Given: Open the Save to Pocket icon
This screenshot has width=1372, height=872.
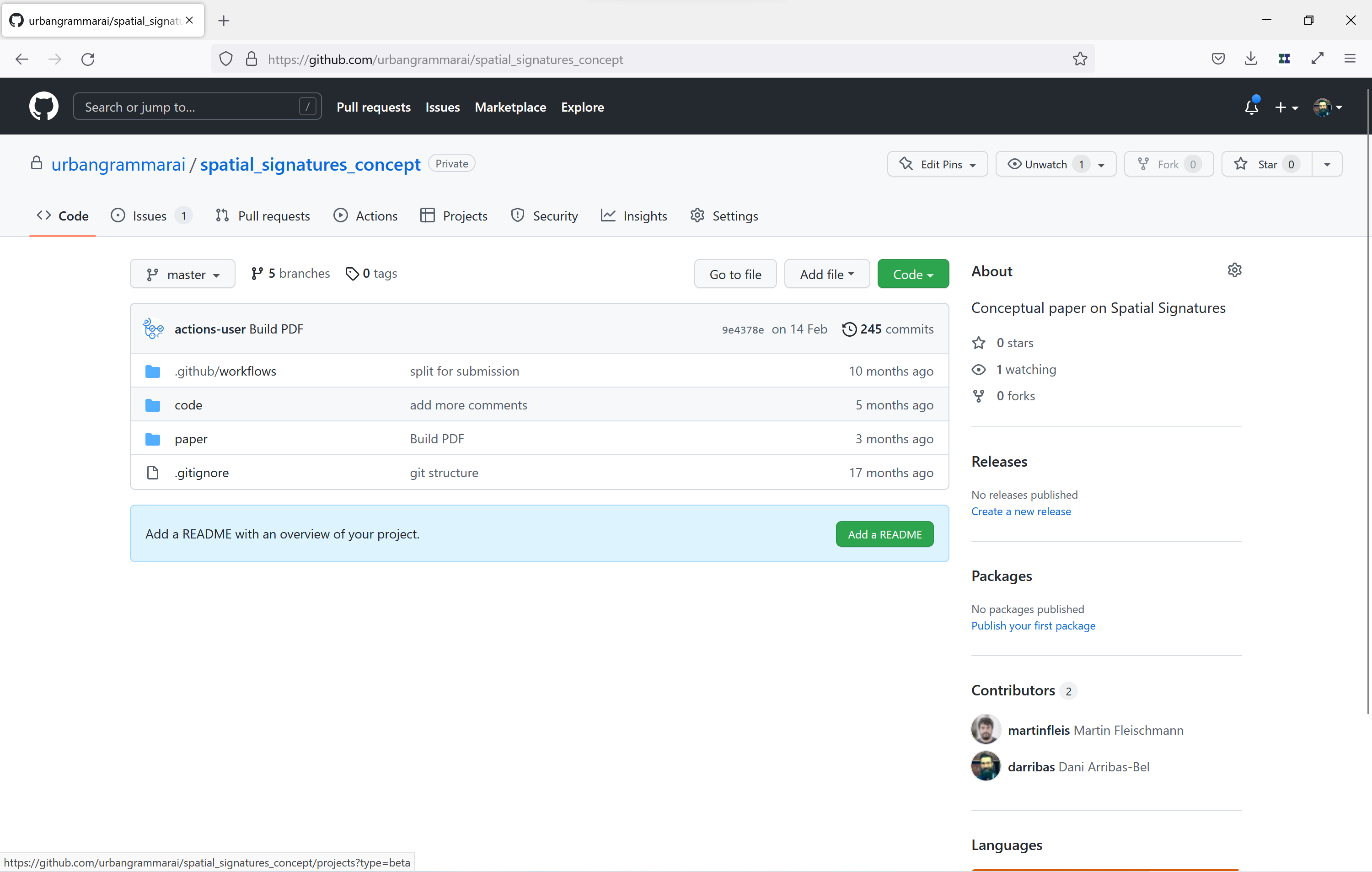Looking at the screenshot, I should pos(1218,59).
